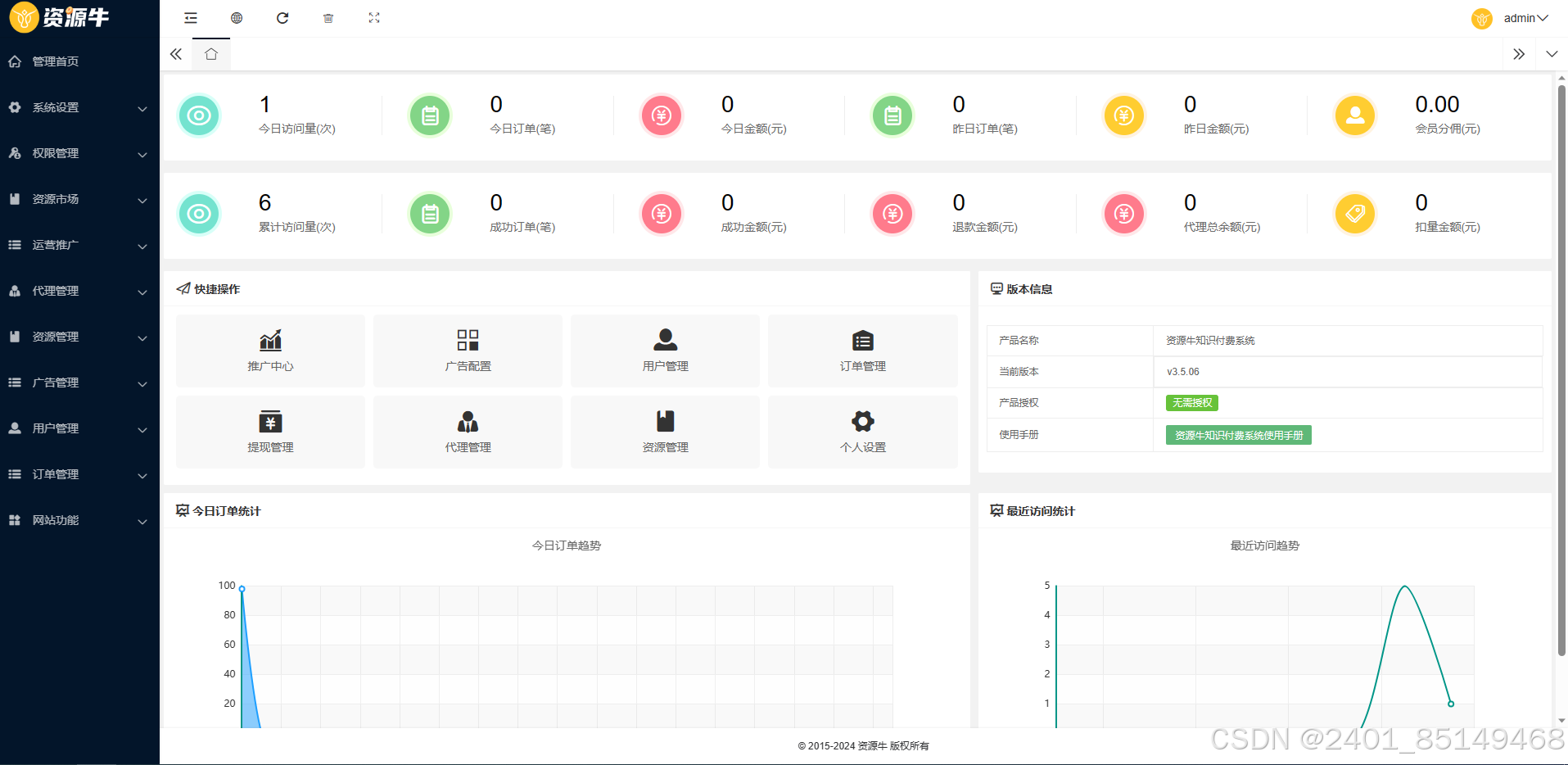1568x765 pixels.
Task: Click the peak point on 今日订单趋势 chart
Action: (x=242, y=589)
